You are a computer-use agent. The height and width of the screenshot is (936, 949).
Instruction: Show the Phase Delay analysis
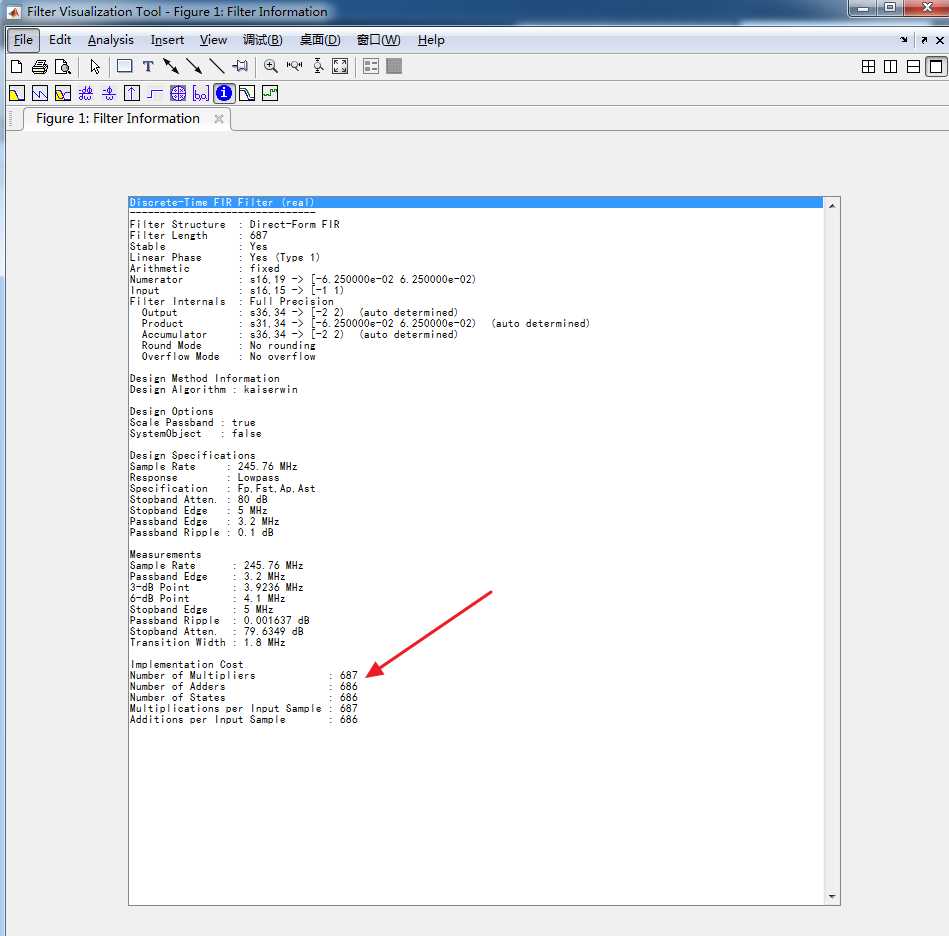coord(109,93)
